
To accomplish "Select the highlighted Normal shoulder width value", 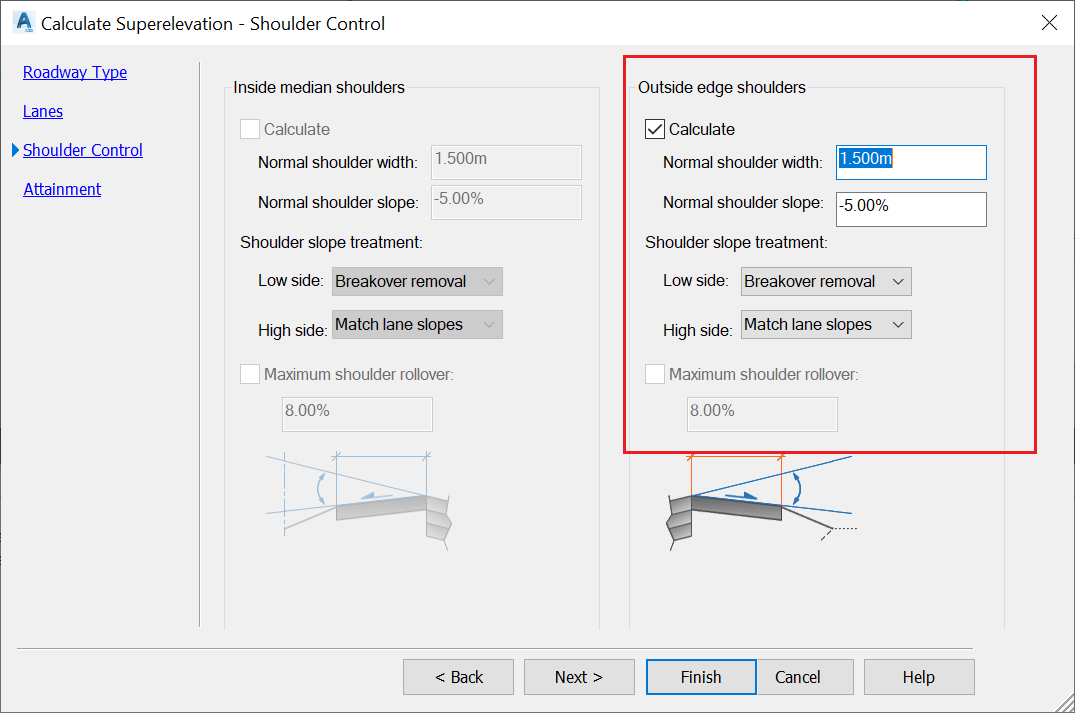I will [910, 162].
